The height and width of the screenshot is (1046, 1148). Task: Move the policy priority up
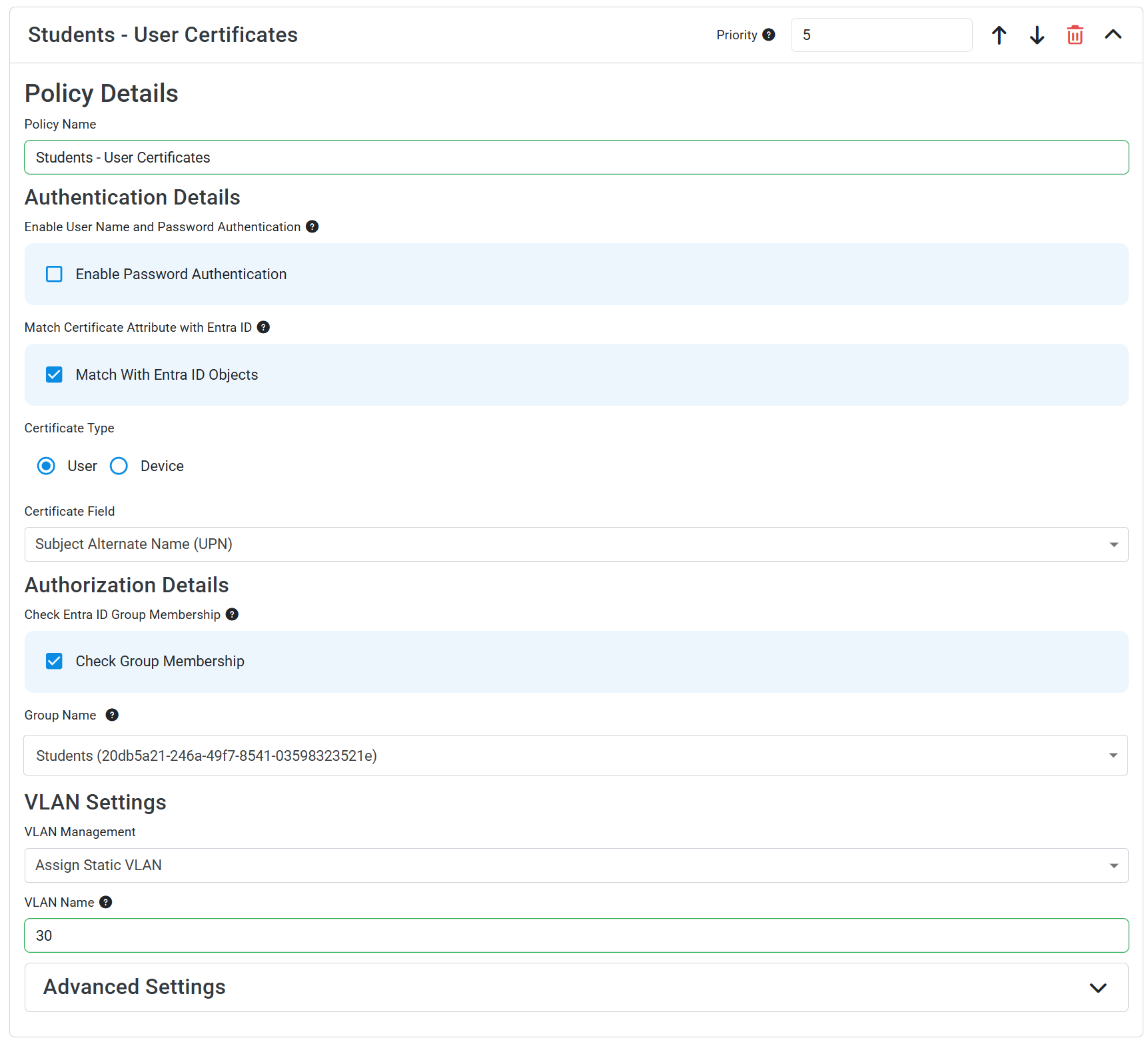pyautogui.click(x=999, y=35)
